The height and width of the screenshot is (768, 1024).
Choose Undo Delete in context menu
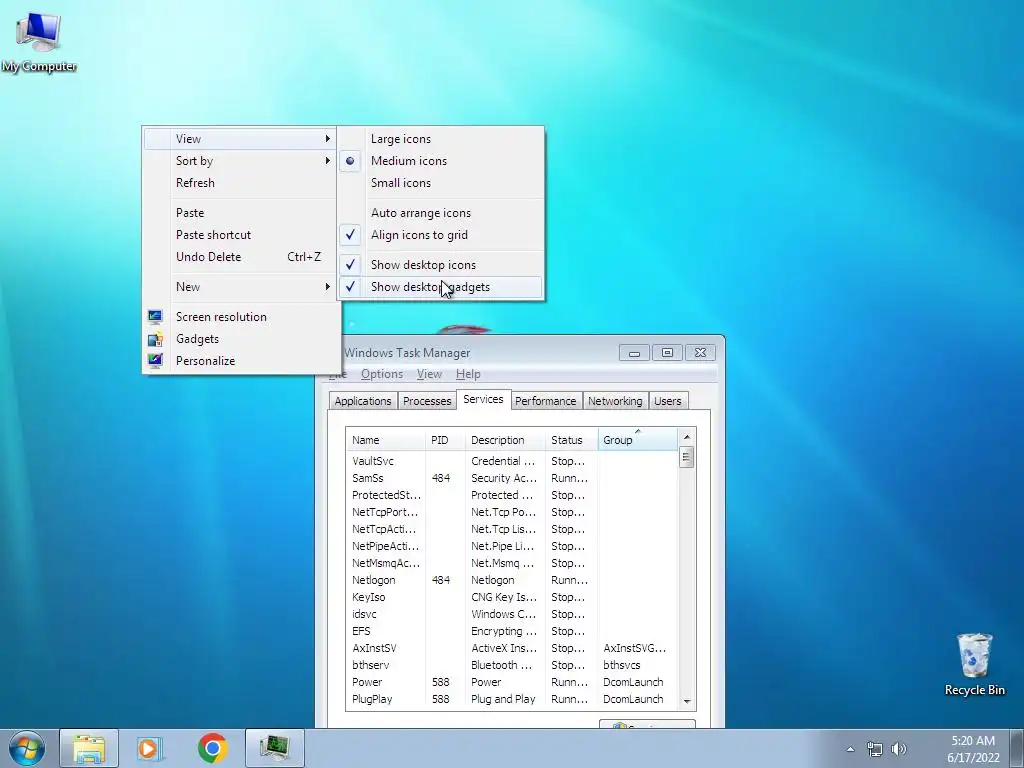[240, 257]
